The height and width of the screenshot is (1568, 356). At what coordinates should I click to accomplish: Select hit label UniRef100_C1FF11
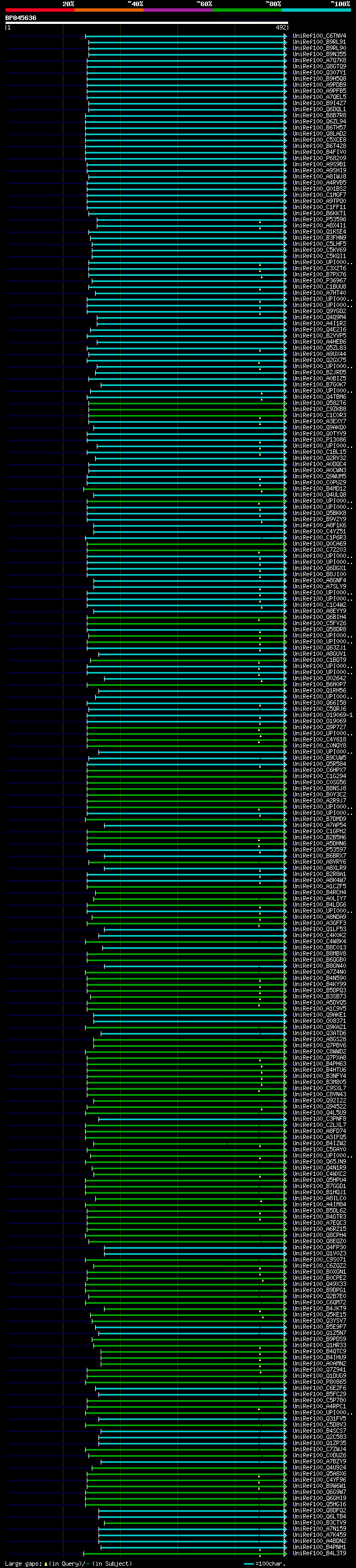click(x=319, y=207)
